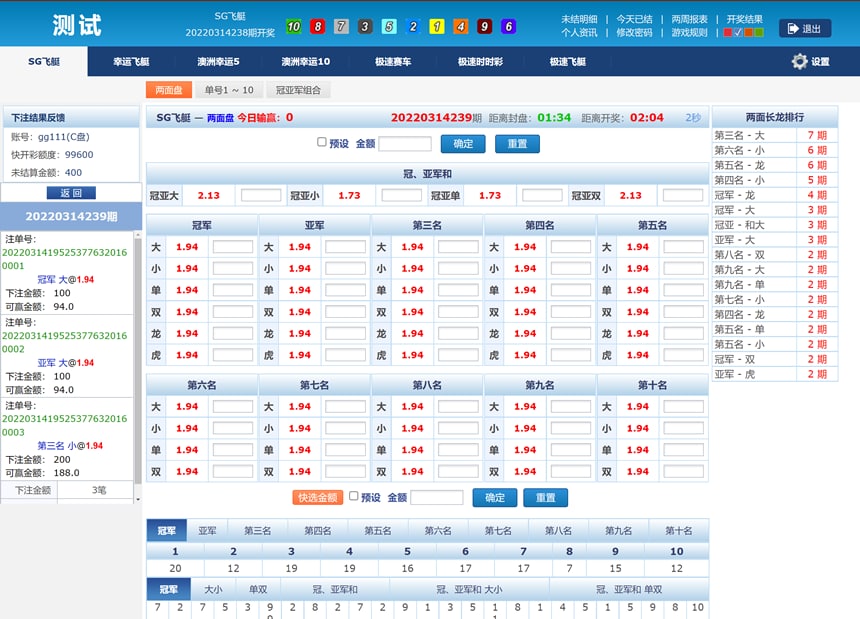Image resolution: width=860 pixels, height=619 pixels.
Task: Click the red number 8 result ball
Action: 317,24
